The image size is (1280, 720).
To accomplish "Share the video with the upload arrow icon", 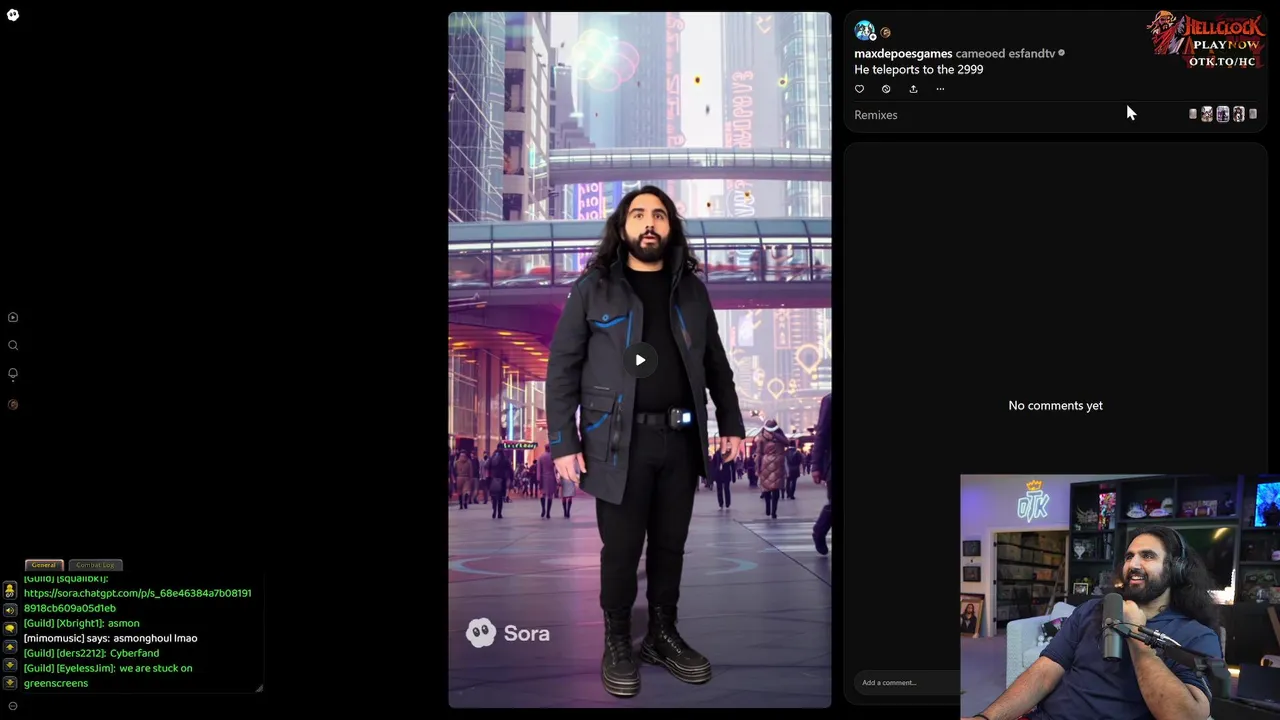I will pos(913,89).
